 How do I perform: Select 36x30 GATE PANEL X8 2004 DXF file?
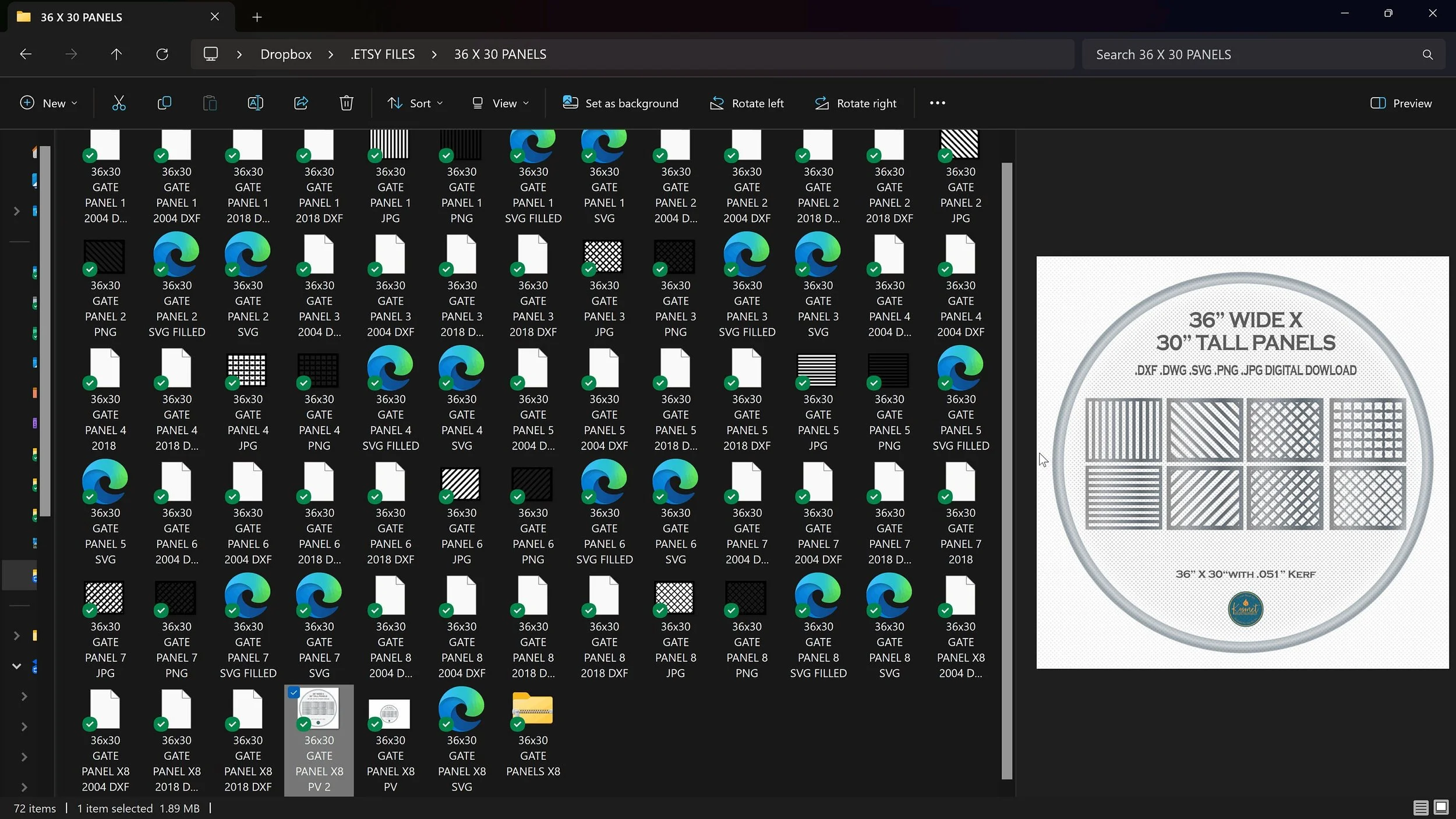pos(105,740)
